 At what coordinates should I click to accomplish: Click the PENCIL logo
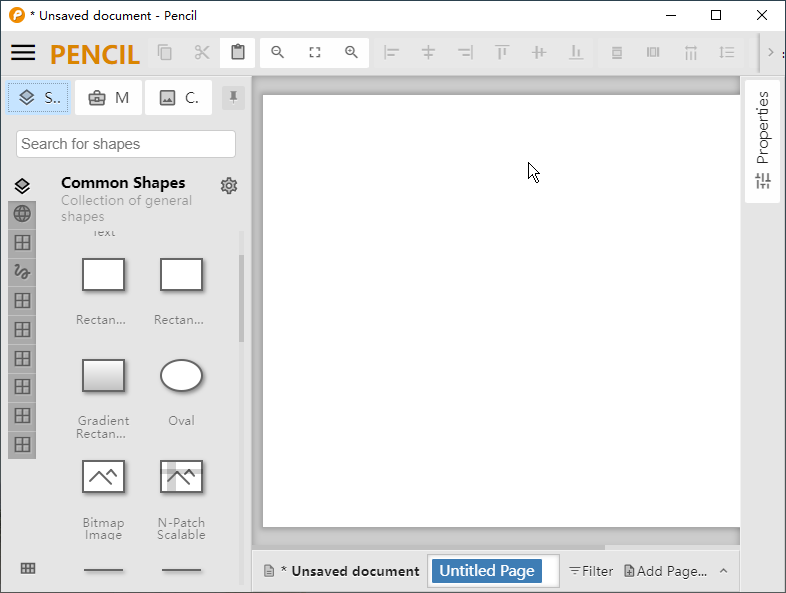pos(95,54)
